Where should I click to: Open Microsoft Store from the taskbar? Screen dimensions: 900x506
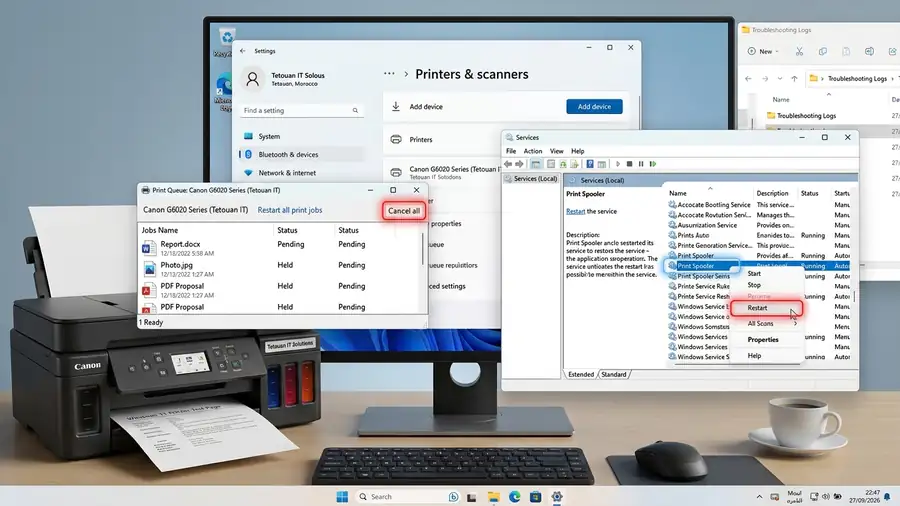coord(536,497)
